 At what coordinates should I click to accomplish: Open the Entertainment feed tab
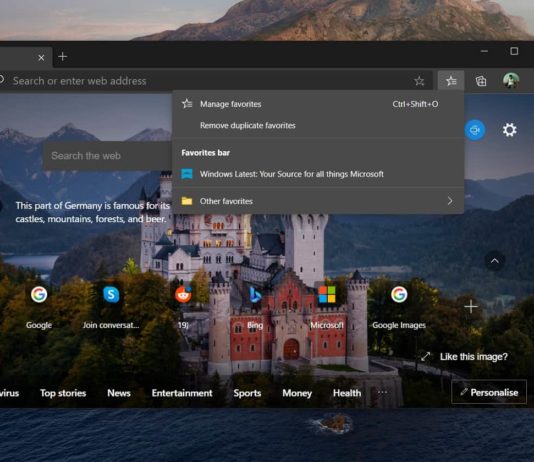click(x=182, y=393)
